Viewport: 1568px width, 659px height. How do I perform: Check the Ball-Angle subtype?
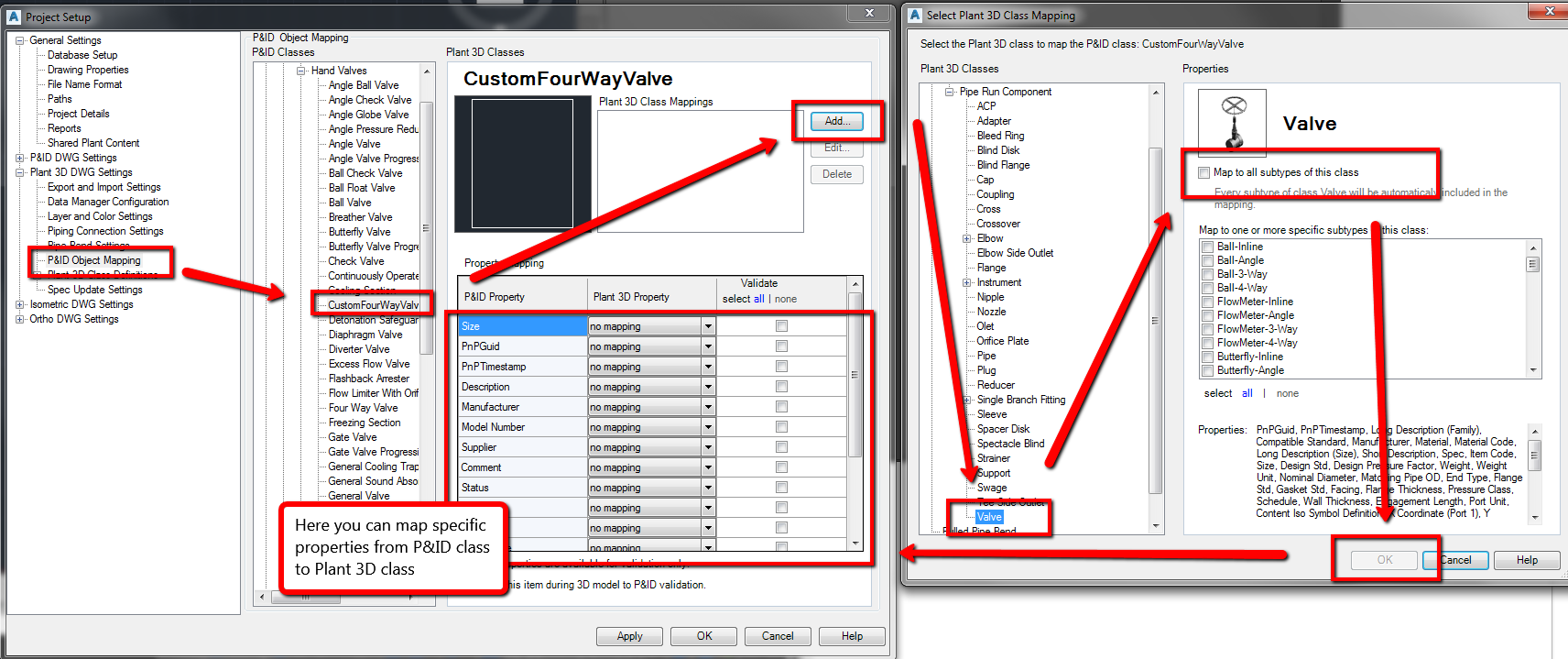[x=1207, y=260]
